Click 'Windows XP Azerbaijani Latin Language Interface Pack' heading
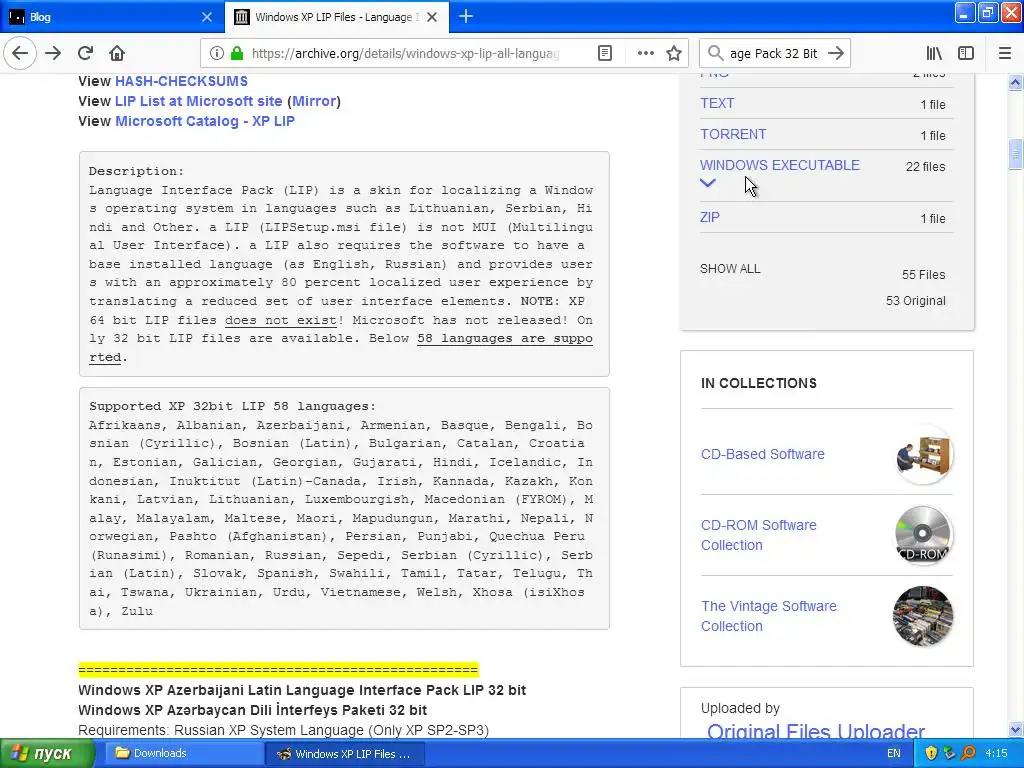 pos(302,690)
